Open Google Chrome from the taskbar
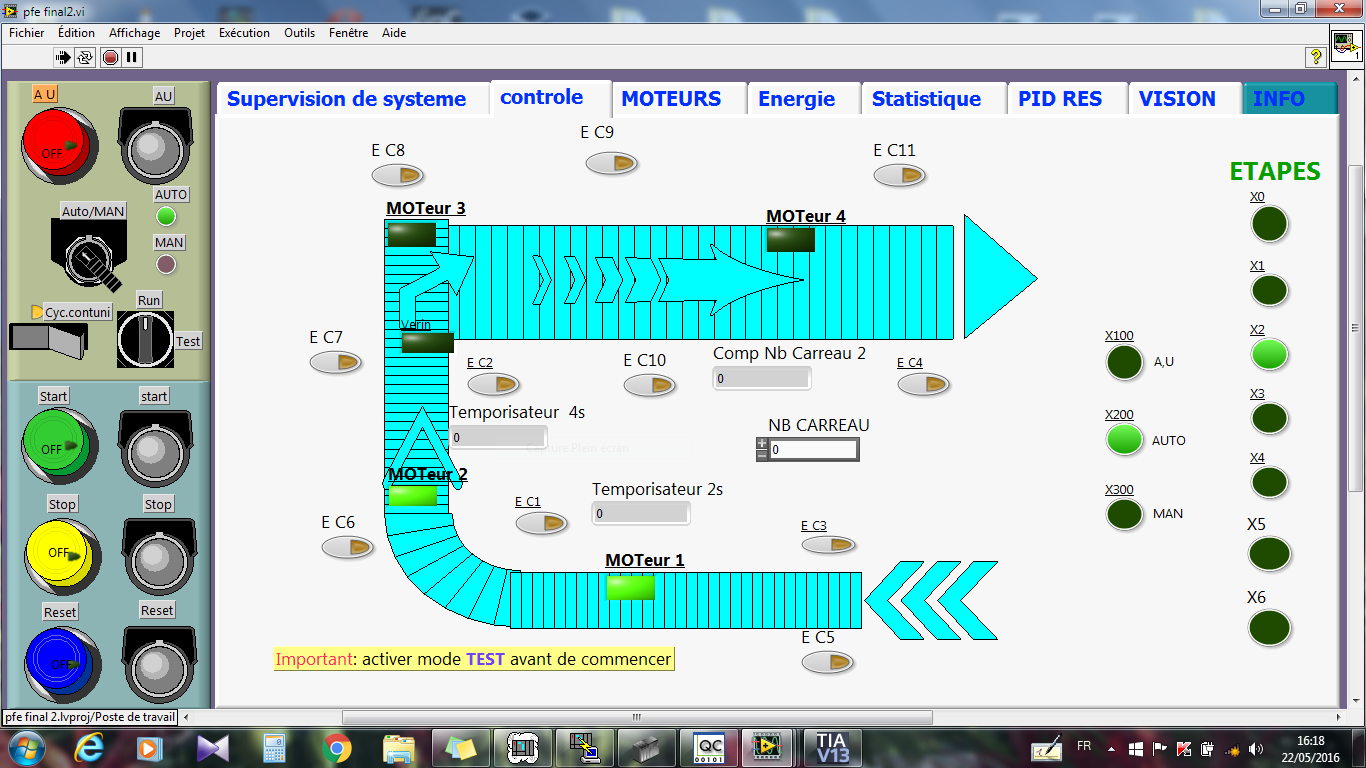Screen dimensions: 1366x768 click(338, 747)
